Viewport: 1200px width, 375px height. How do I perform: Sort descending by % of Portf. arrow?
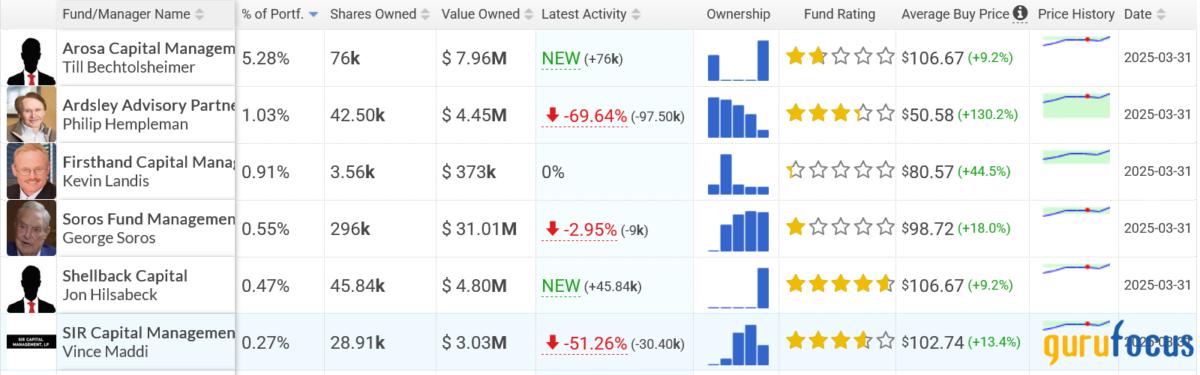[313, 15]
